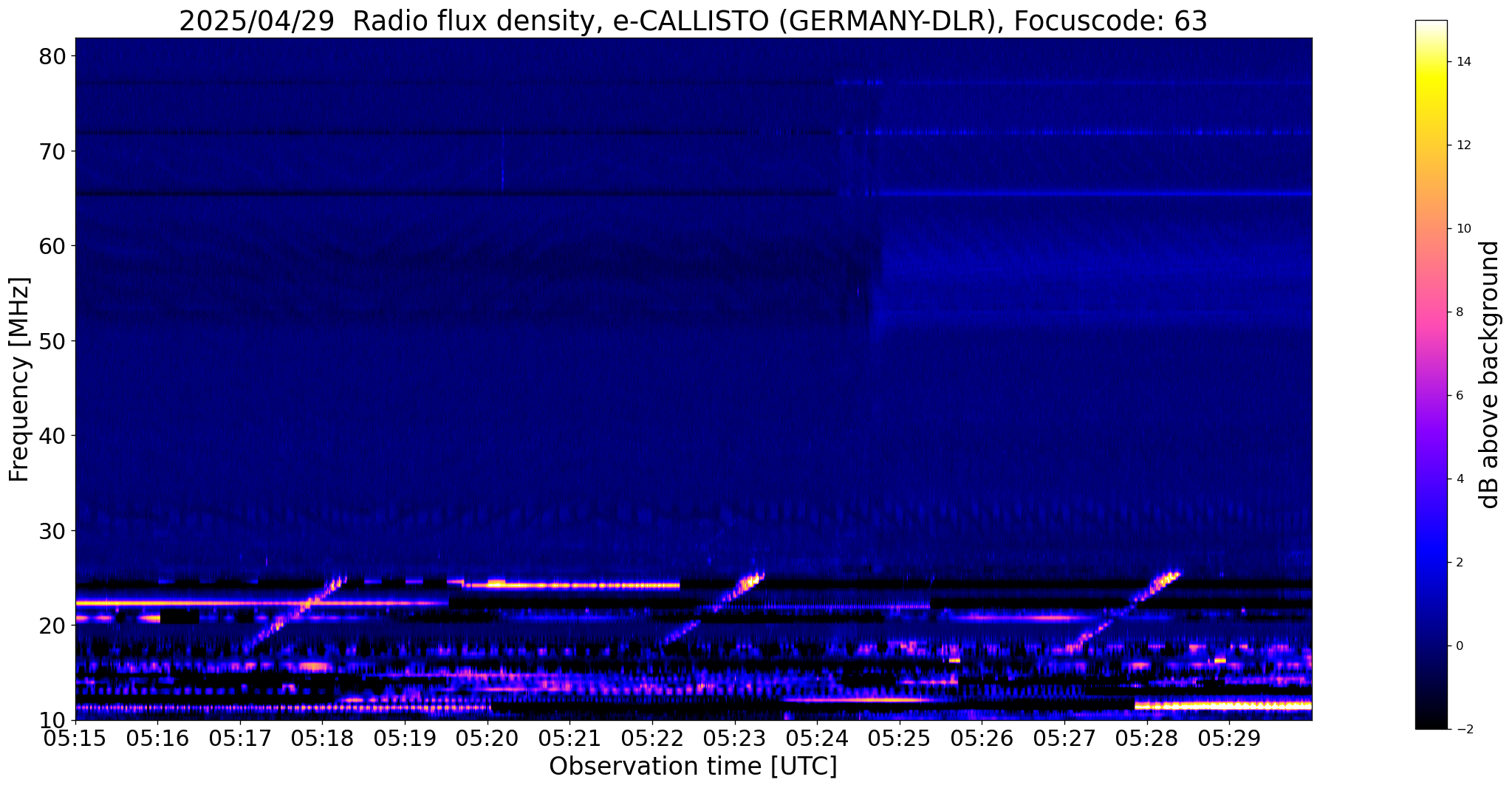Click the 05:25 time tick label

[900, 739]
